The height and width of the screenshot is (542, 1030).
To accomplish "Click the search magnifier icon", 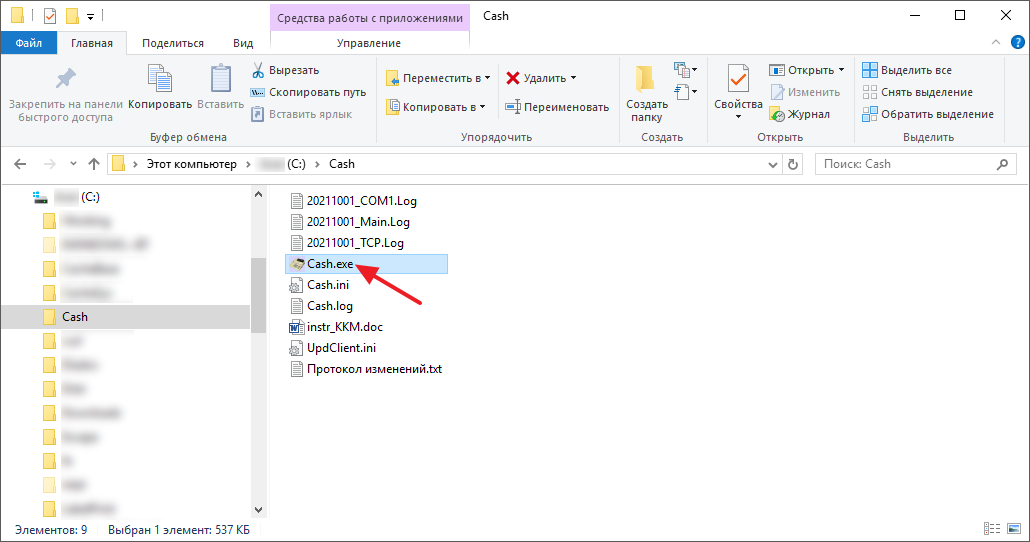I will (1002, 164).
